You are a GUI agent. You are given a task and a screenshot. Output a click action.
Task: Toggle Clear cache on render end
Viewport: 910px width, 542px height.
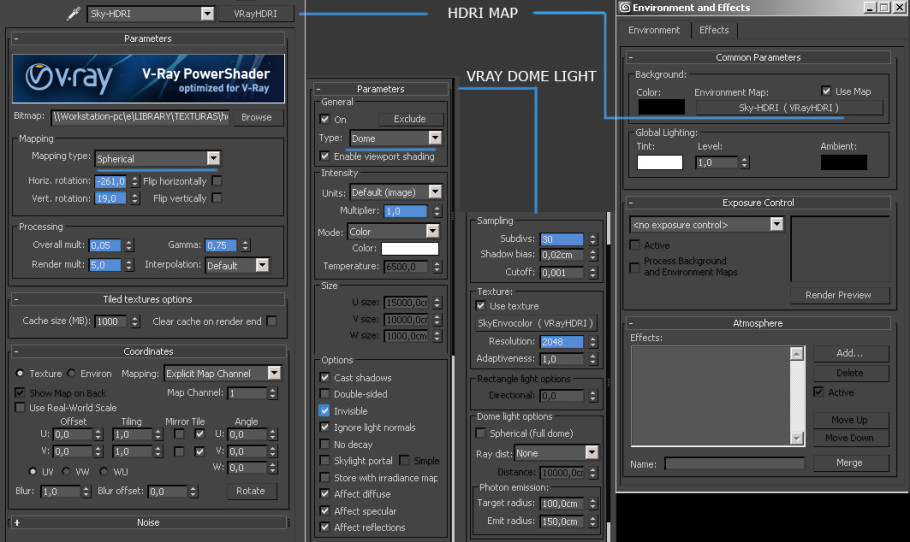[272, 321]
